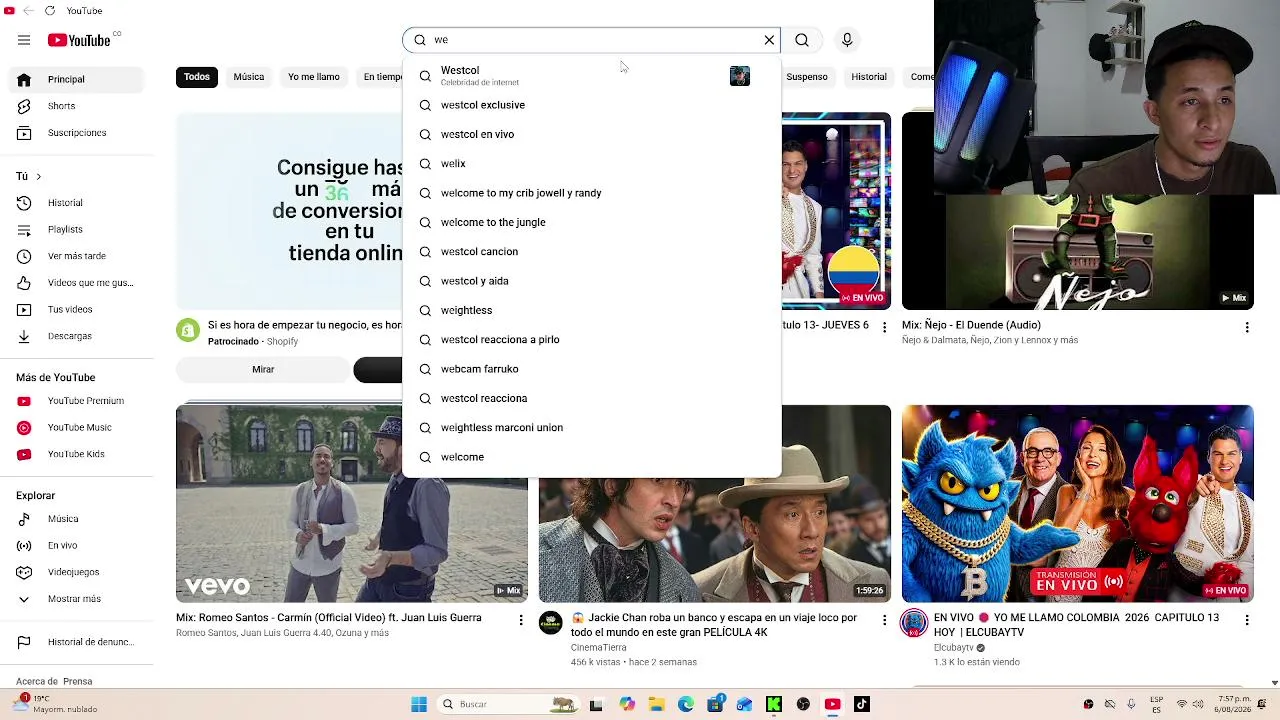Open Descargas in the sidebar

(77, 336)
